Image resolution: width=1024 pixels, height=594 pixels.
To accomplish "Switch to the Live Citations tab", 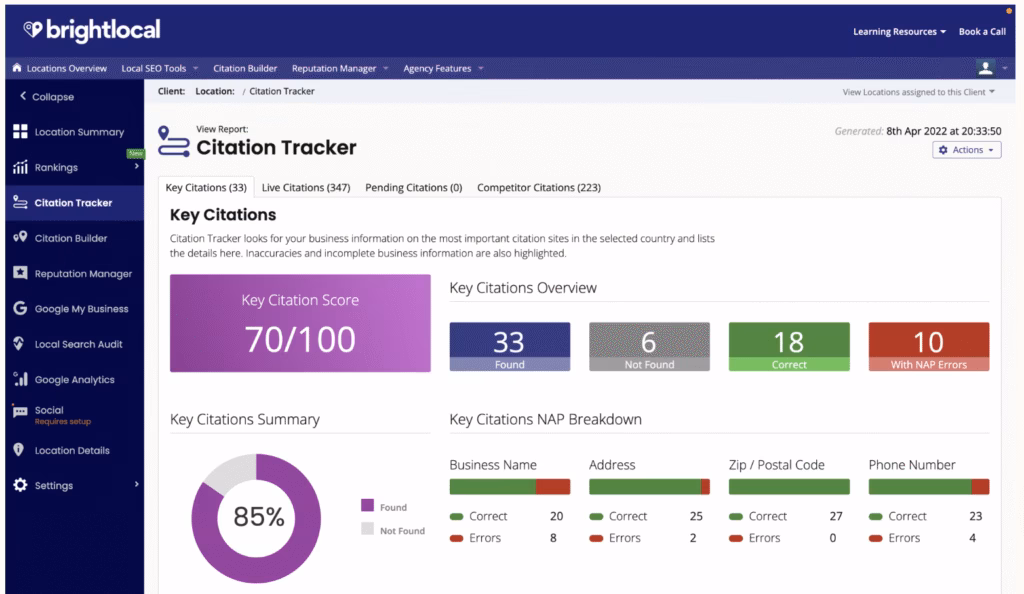I will pyautogui.click(x=305, y=187).
